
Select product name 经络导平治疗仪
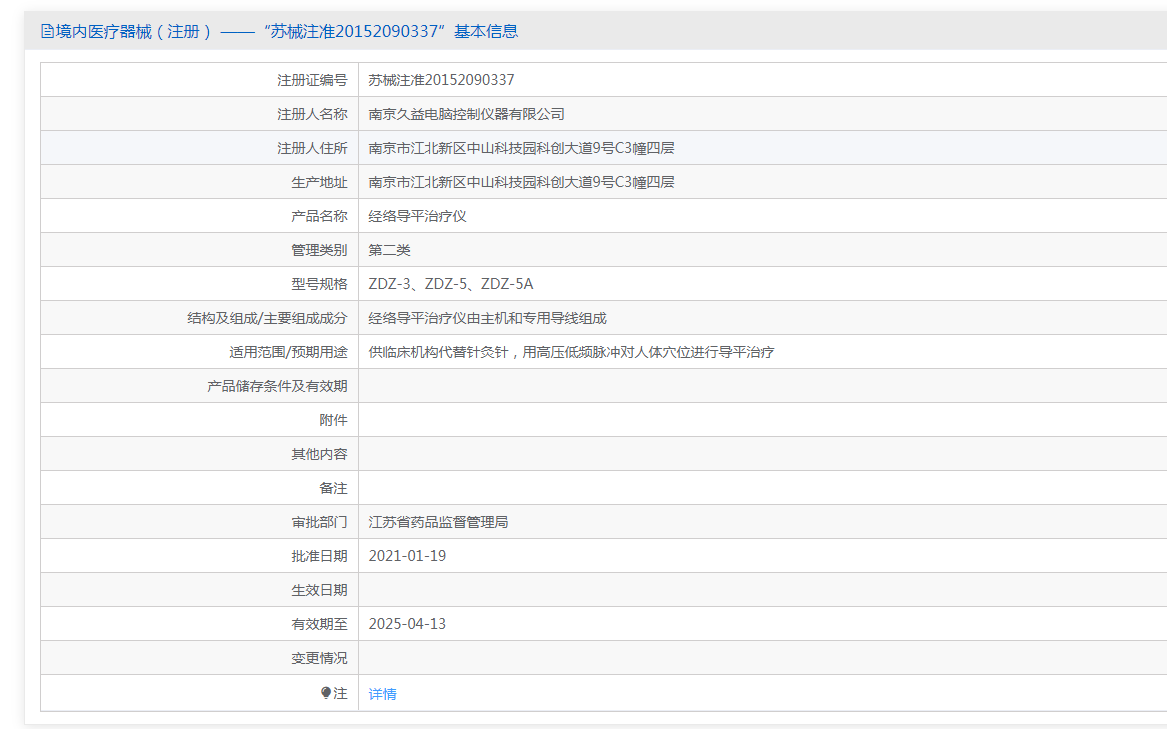(x=418, y=216)
